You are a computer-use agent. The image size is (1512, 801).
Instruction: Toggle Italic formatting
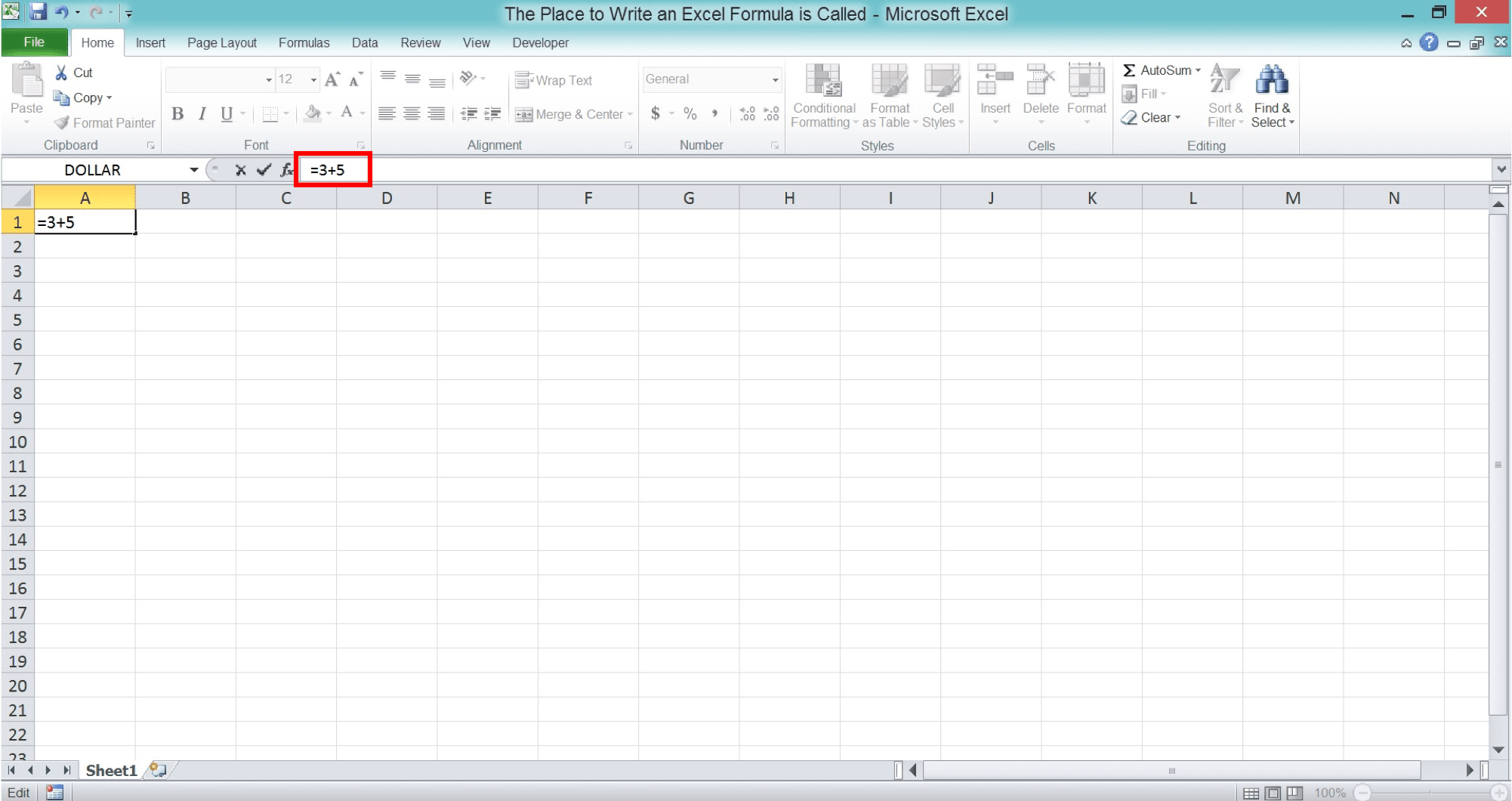pos(202,114)
